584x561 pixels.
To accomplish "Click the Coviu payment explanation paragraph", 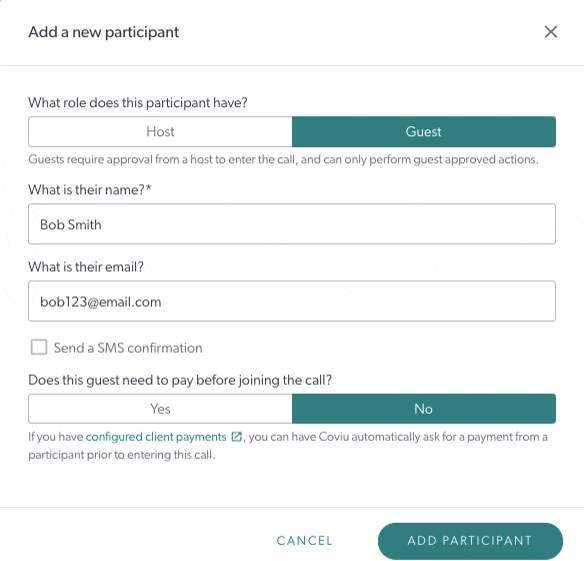I will point(288,446).
